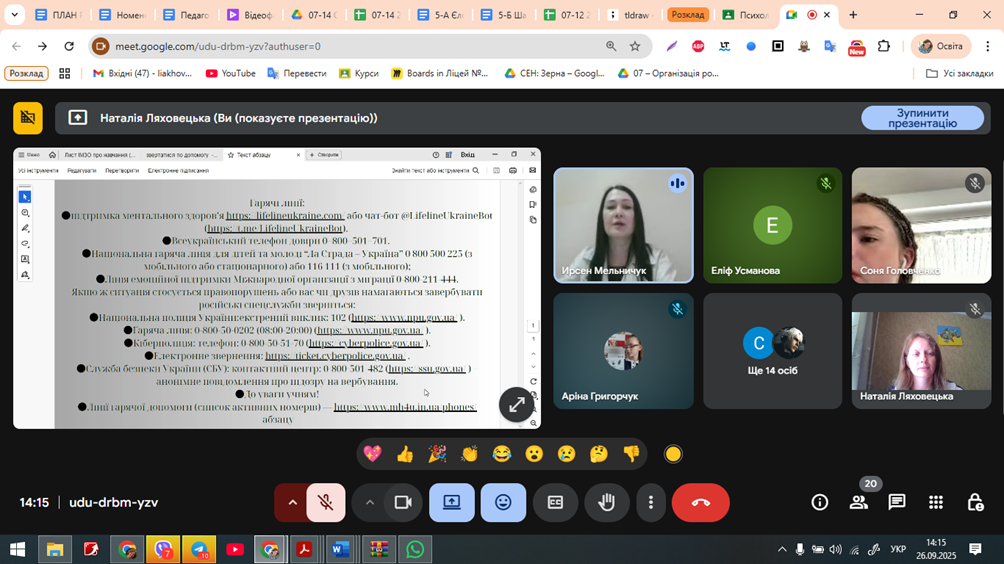Open the chat with everyone panel
The width and height of the screenshot is (1004, 564).
click(897, 502)
